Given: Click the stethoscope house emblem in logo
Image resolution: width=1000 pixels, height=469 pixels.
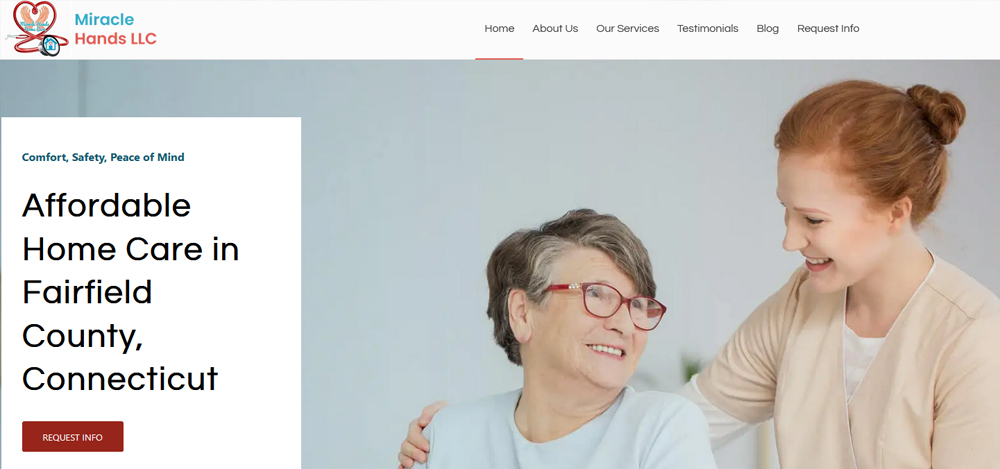Looking at the screenshot, I should pyautogui.click(x=50, y=46).
